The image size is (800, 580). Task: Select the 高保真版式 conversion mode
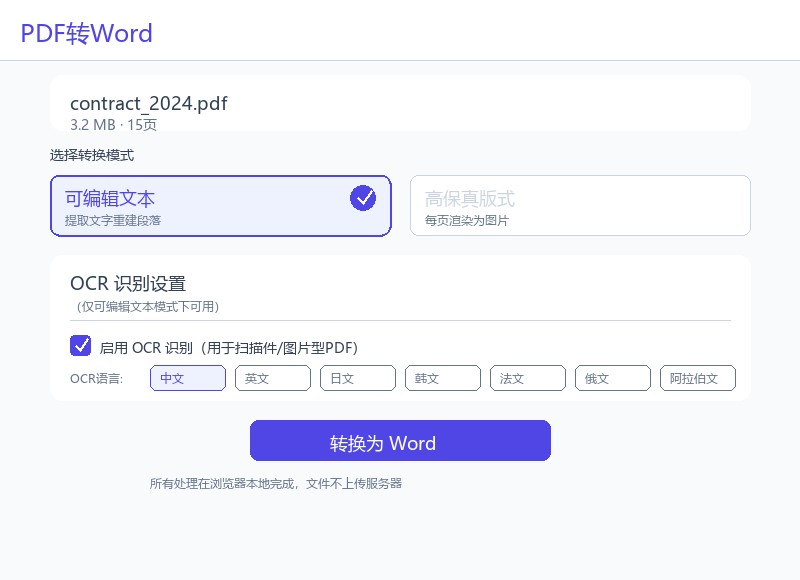pyautogui.click(x=580, y=206)
